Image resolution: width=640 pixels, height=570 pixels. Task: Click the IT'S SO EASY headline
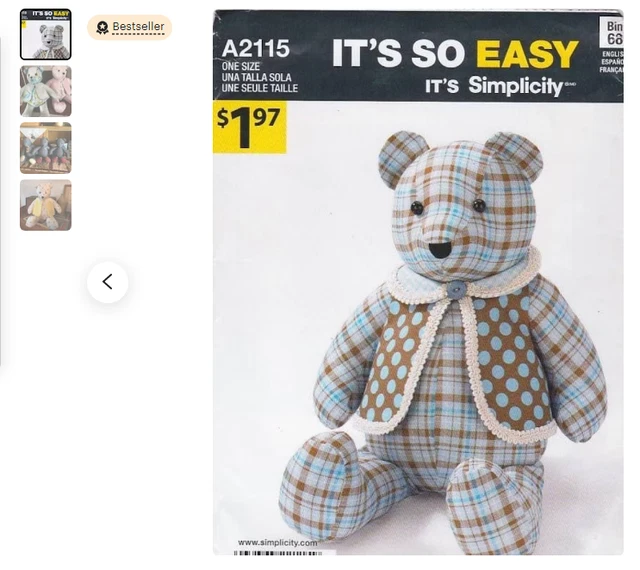[455, 53]
